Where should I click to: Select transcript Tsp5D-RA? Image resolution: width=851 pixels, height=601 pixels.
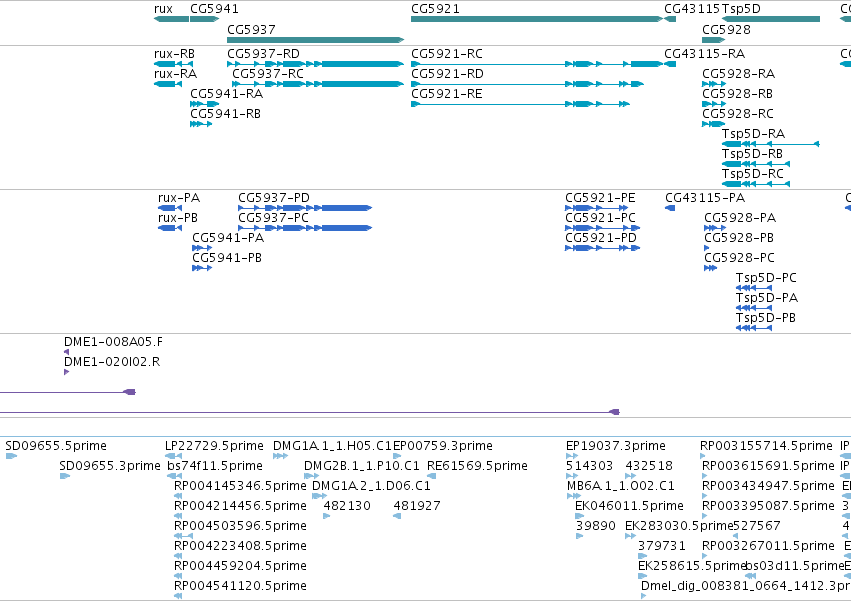pyautogui.click(x=753, y=134)
